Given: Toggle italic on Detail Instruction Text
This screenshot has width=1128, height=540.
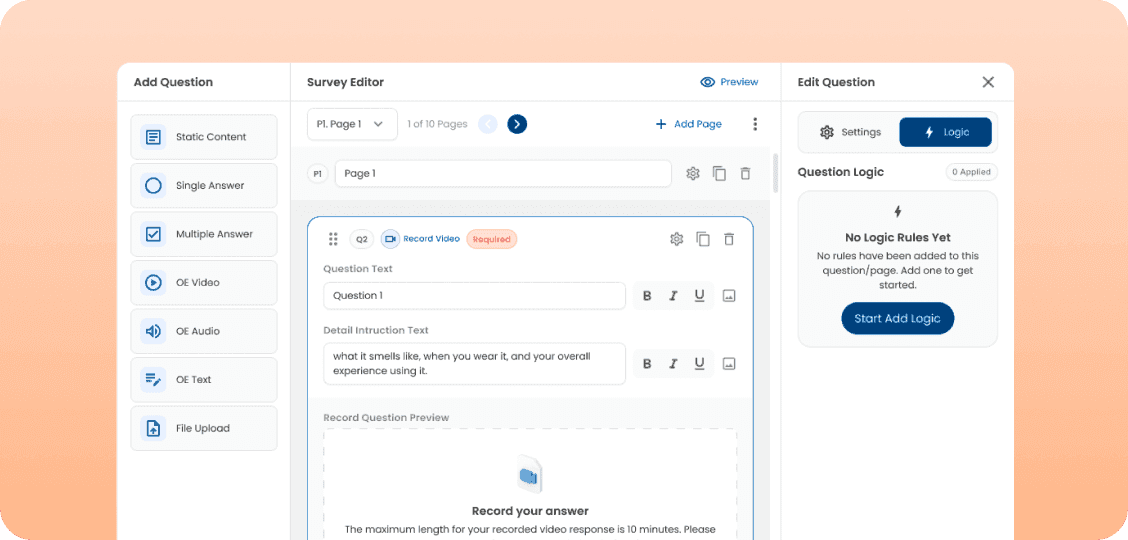Looking at the screenshot, I should coord(673,364).
